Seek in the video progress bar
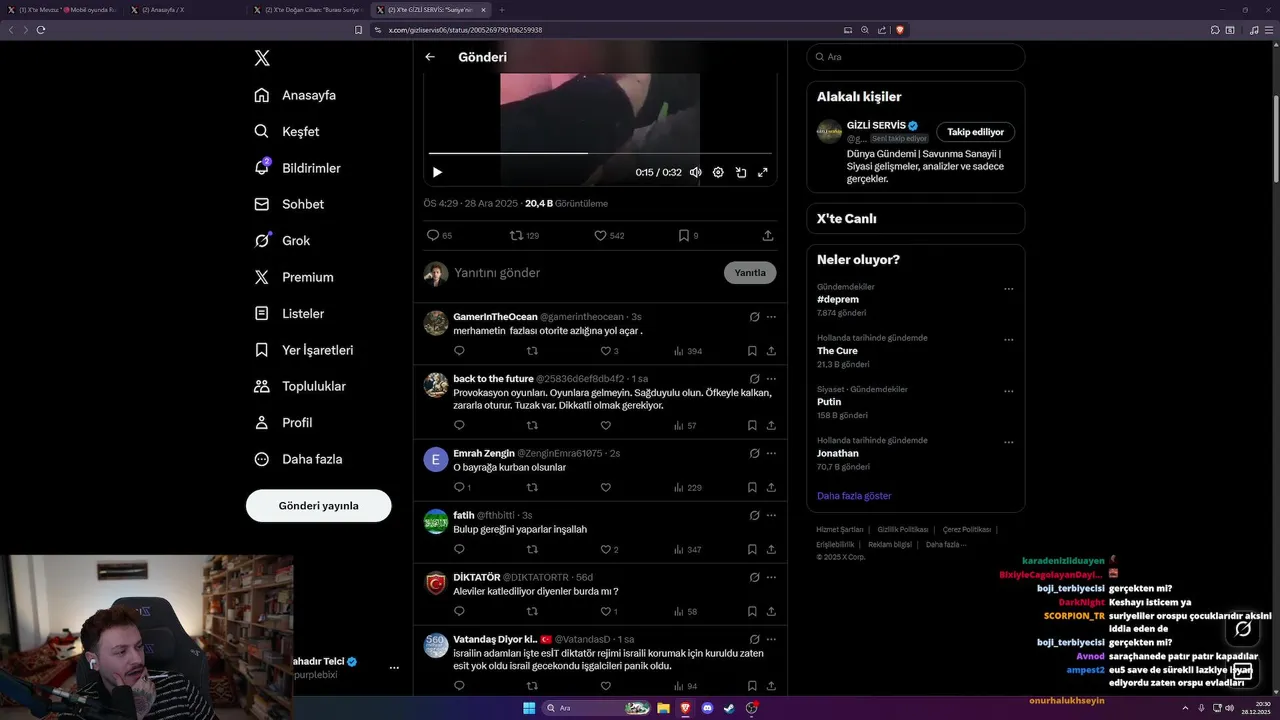The image size is (1280, 720). pos(600,153)
